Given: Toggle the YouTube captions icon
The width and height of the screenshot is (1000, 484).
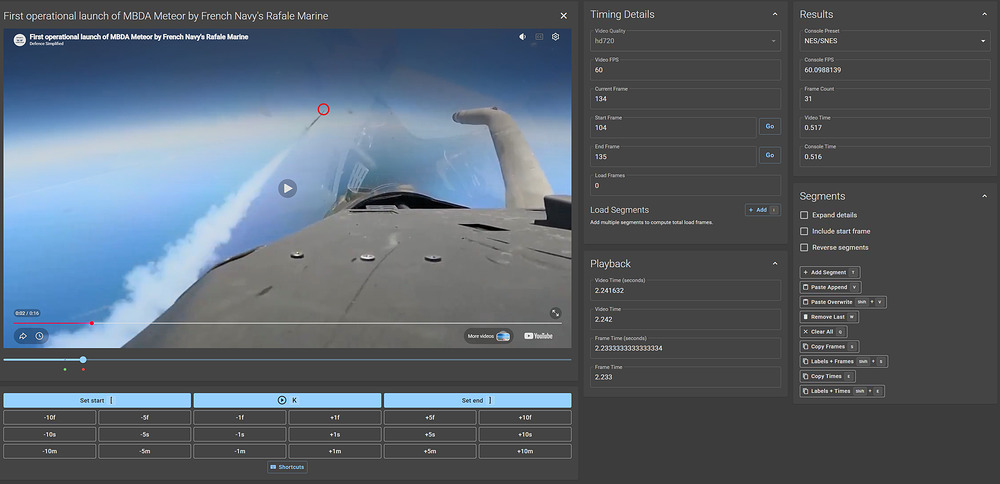Looking at the screenshot, I should 539,37.
